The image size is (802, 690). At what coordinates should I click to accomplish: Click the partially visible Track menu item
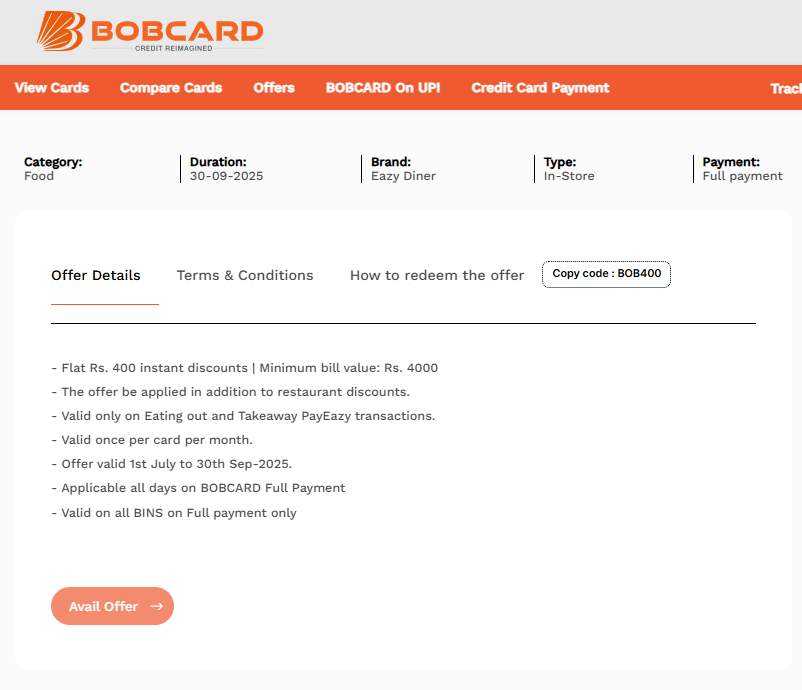click(786, 88)
